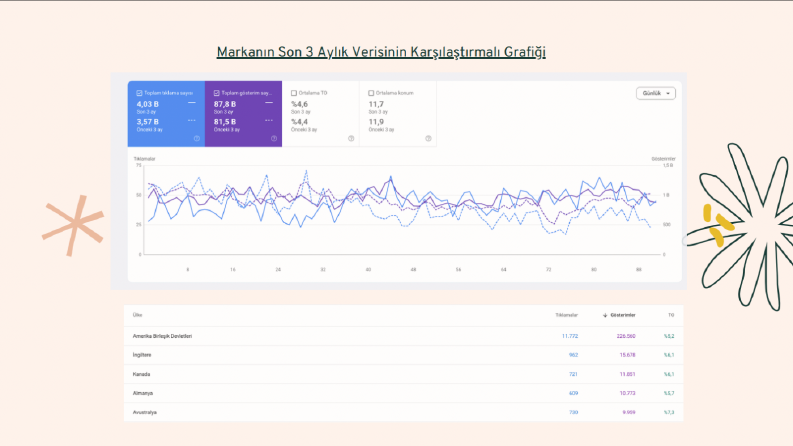Click the %4,6 average CTR value

coord(299,104)
